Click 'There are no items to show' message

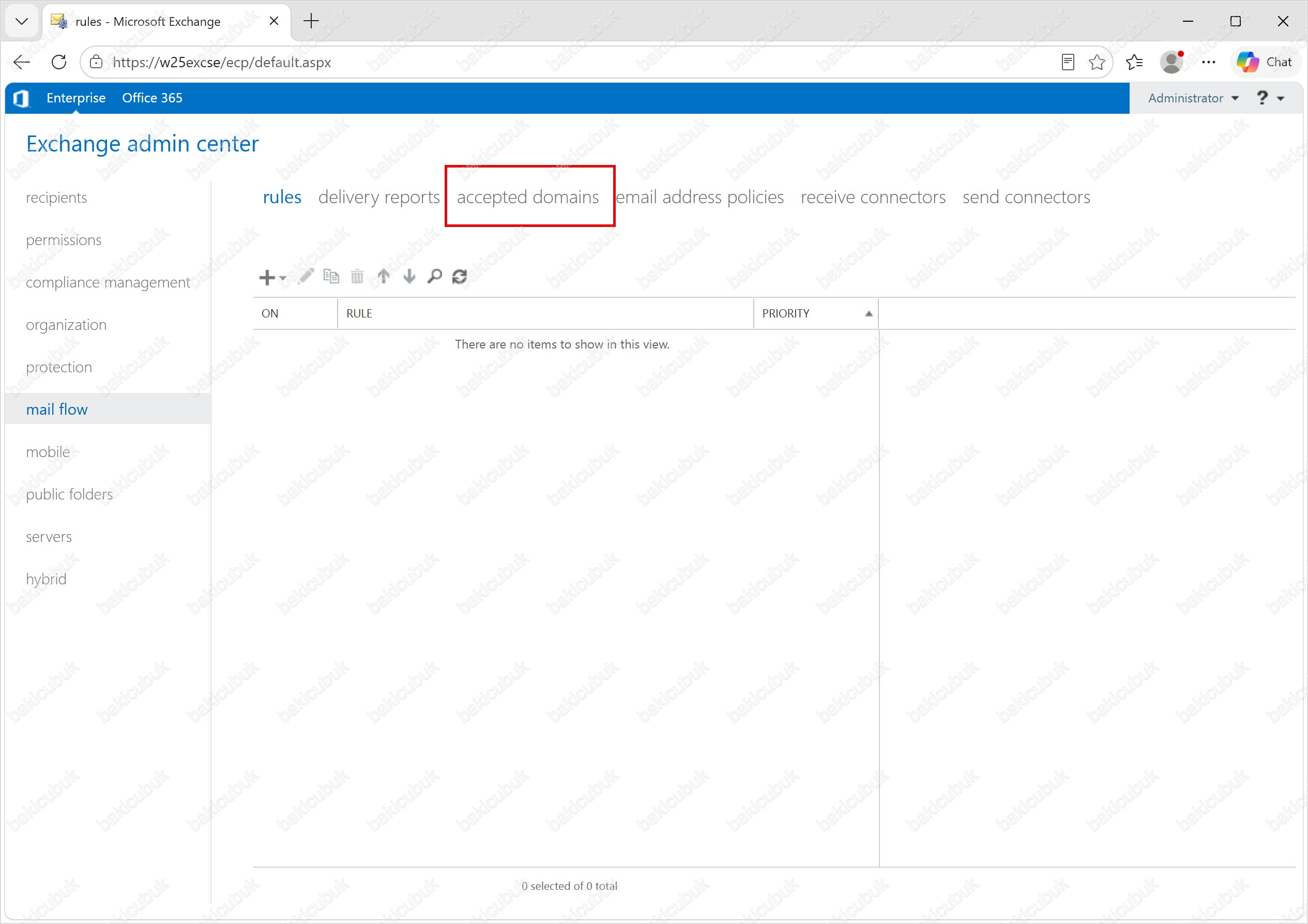click(x=562, y=344)
